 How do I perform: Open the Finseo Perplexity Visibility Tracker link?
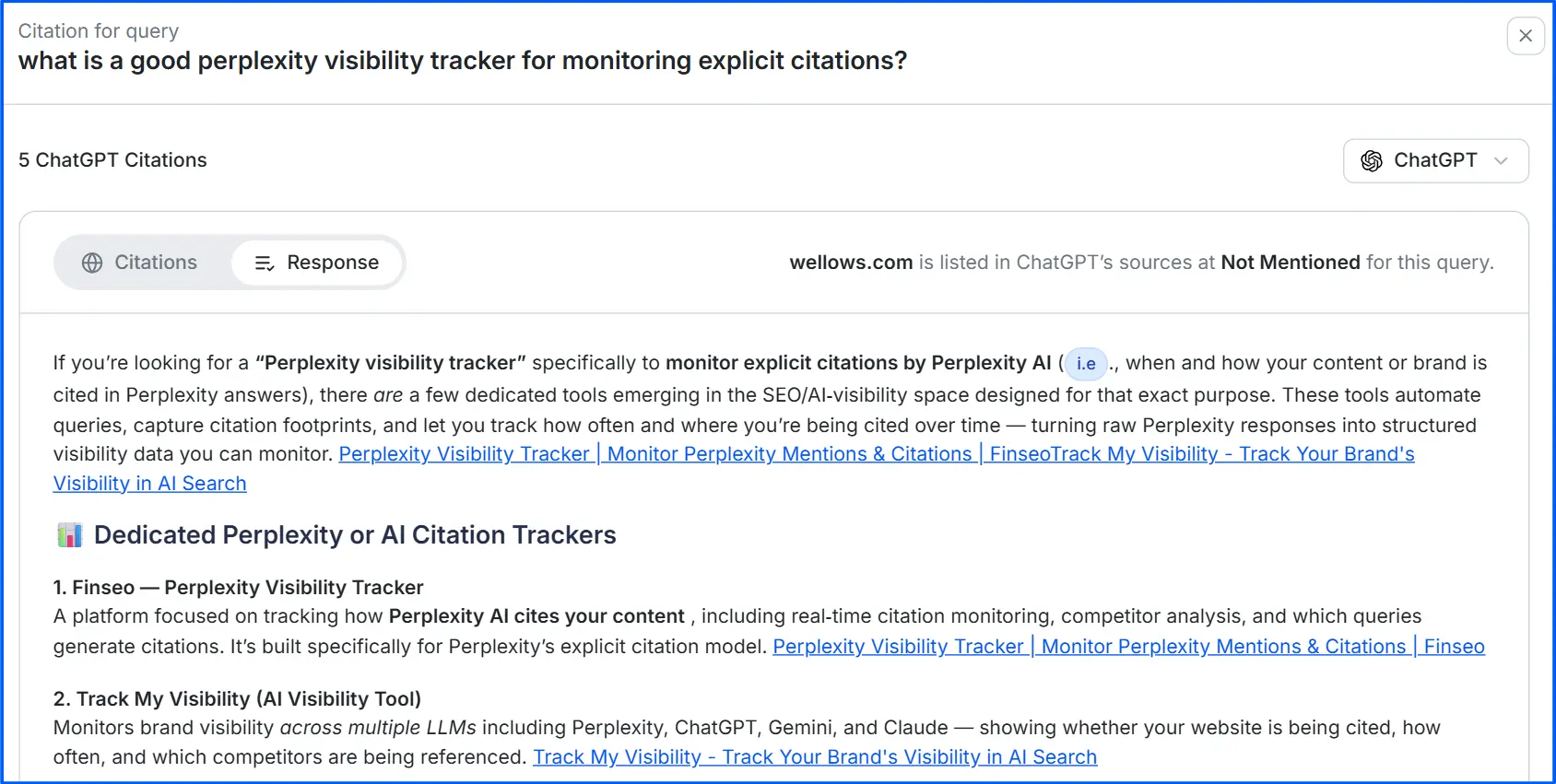click(x=1129, y=646)
